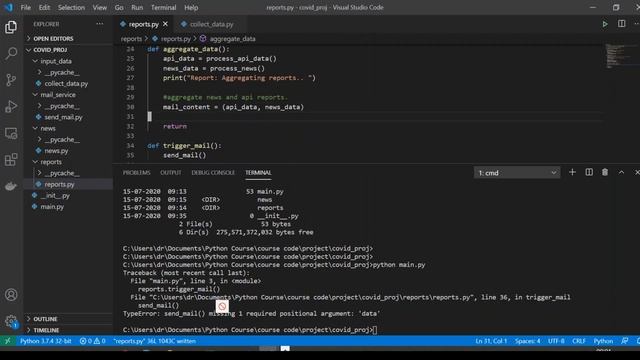Split the editor to the right

click(x=621, y=24)
